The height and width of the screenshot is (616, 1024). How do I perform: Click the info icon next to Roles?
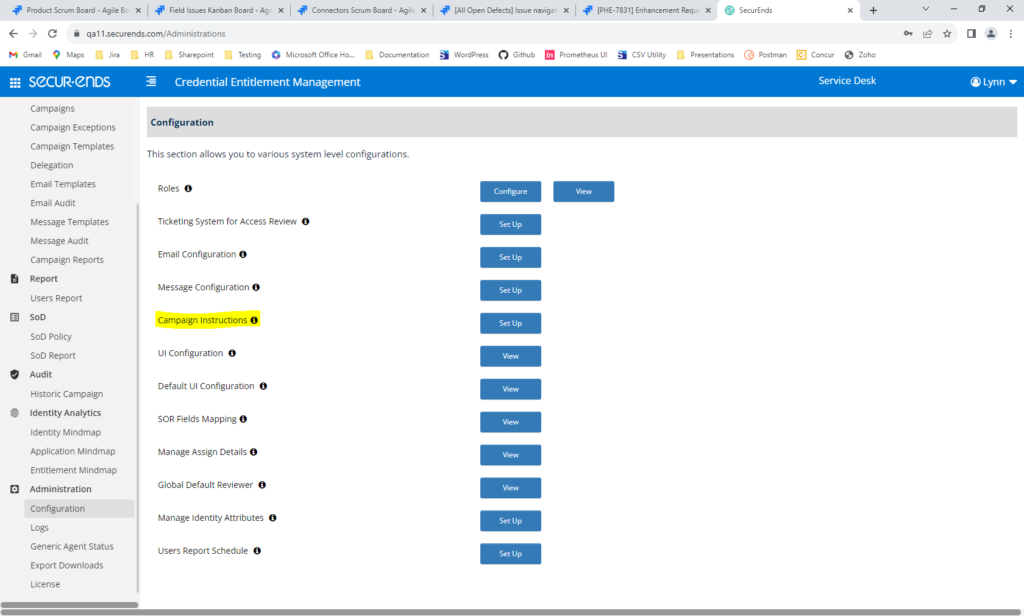click(188, 189)
